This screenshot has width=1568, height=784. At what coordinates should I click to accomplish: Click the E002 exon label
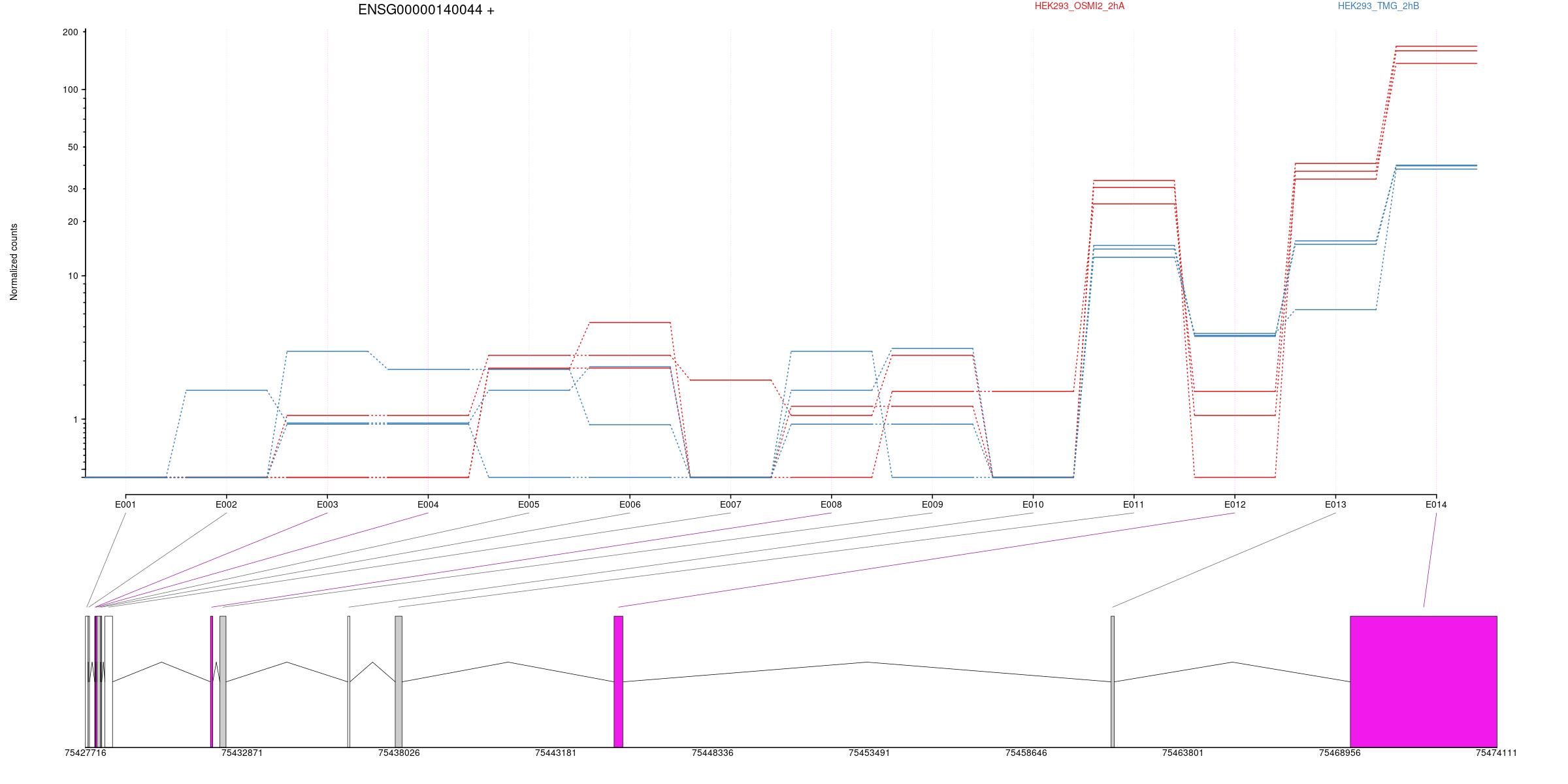(x=226, y=504)
